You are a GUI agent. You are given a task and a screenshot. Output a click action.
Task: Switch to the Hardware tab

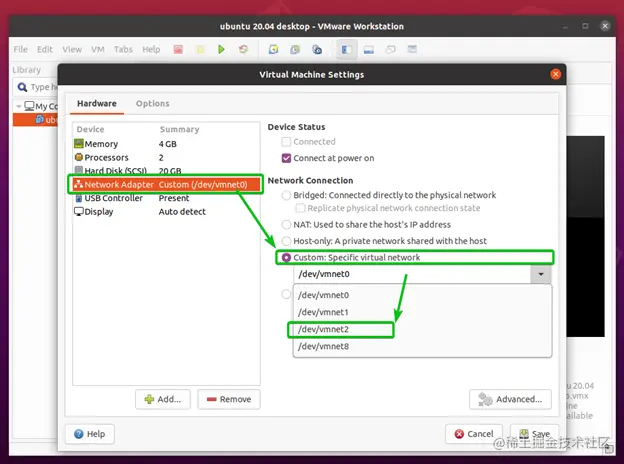coord(97,103)
